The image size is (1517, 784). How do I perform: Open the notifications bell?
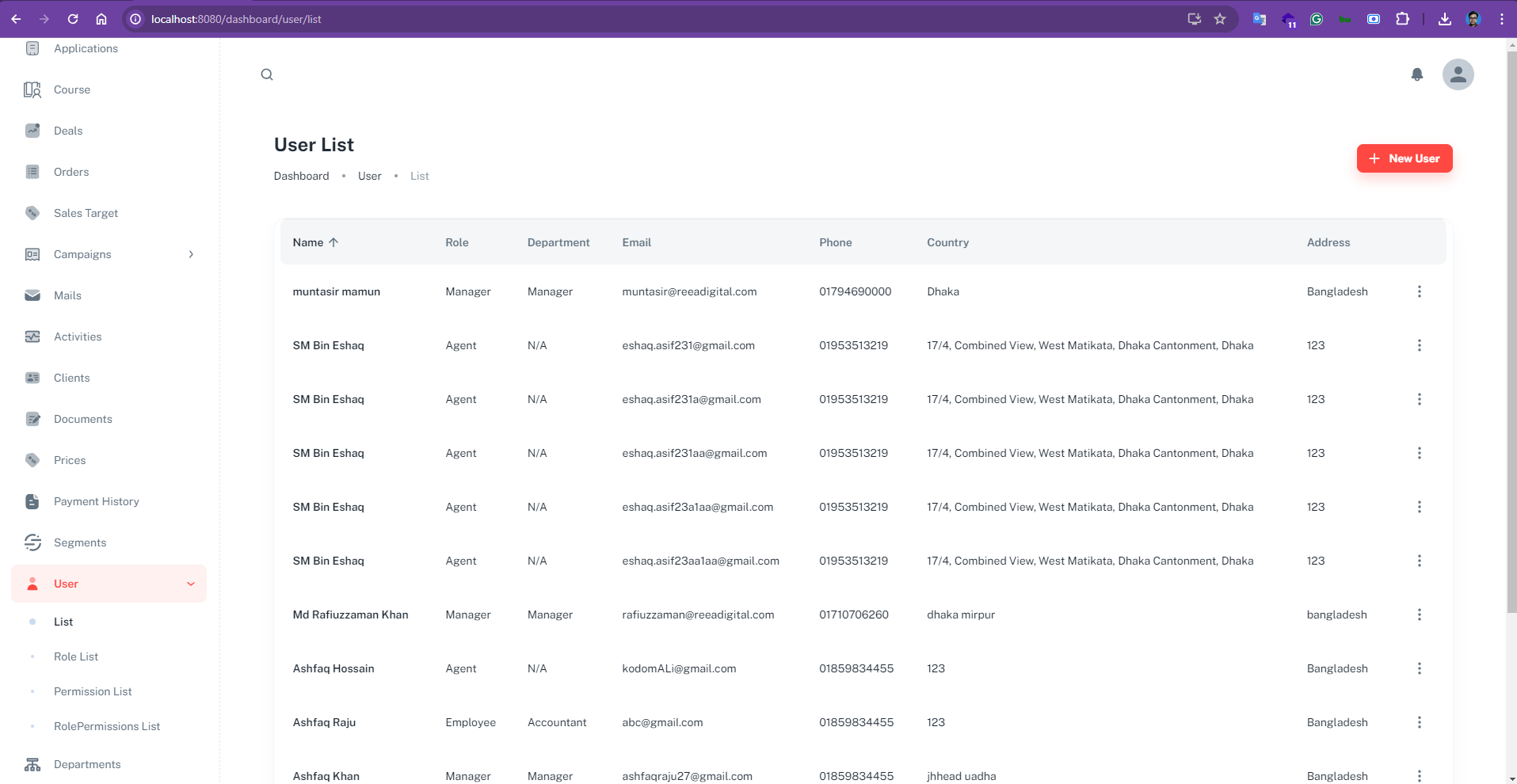pos(1417,74)
